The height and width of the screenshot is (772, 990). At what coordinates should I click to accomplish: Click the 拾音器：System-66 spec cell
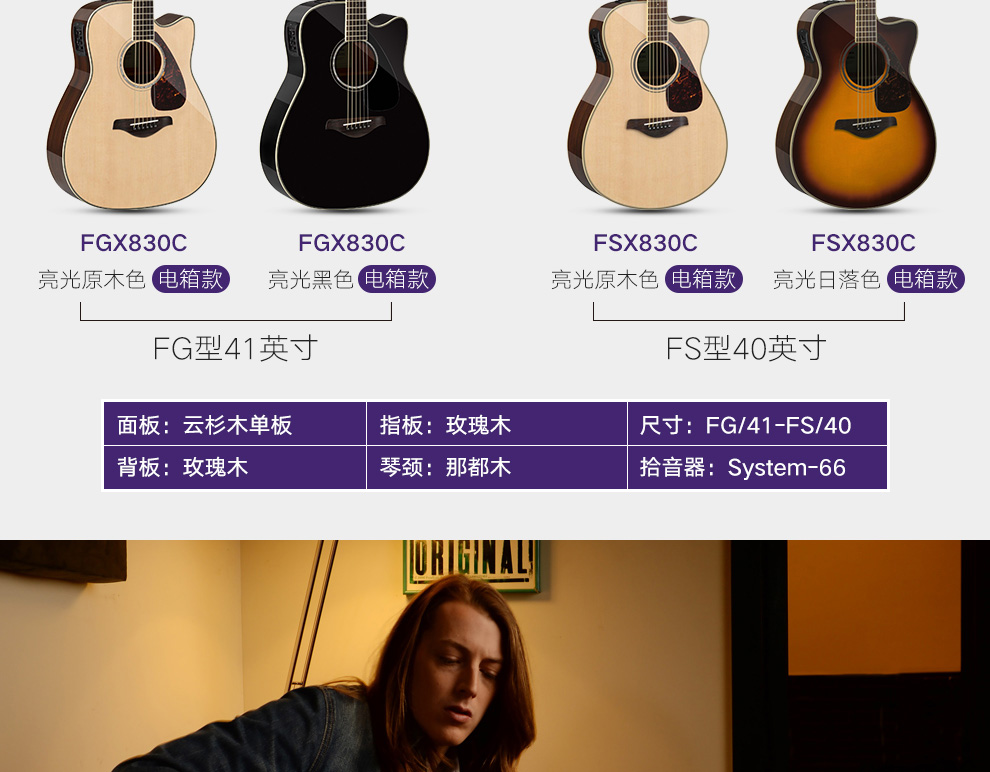pos(758,468)
